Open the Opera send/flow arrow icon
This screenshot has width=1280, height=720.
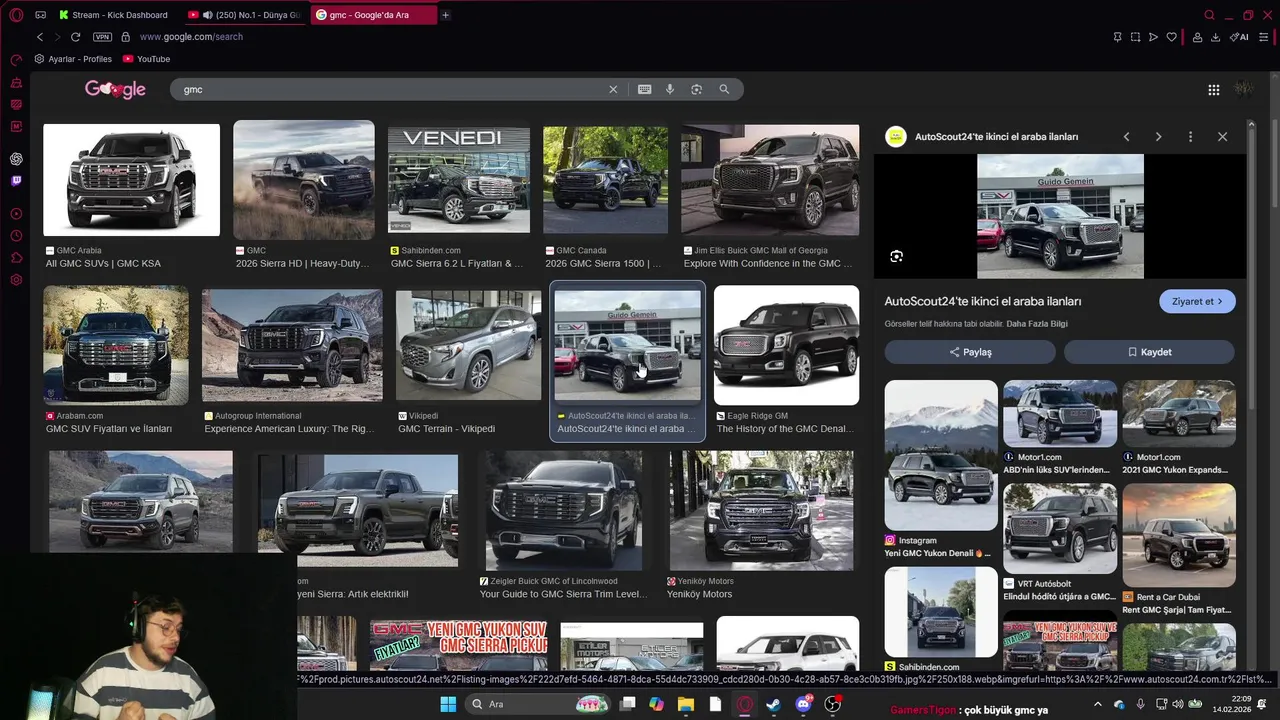[x=1153, y=37]
